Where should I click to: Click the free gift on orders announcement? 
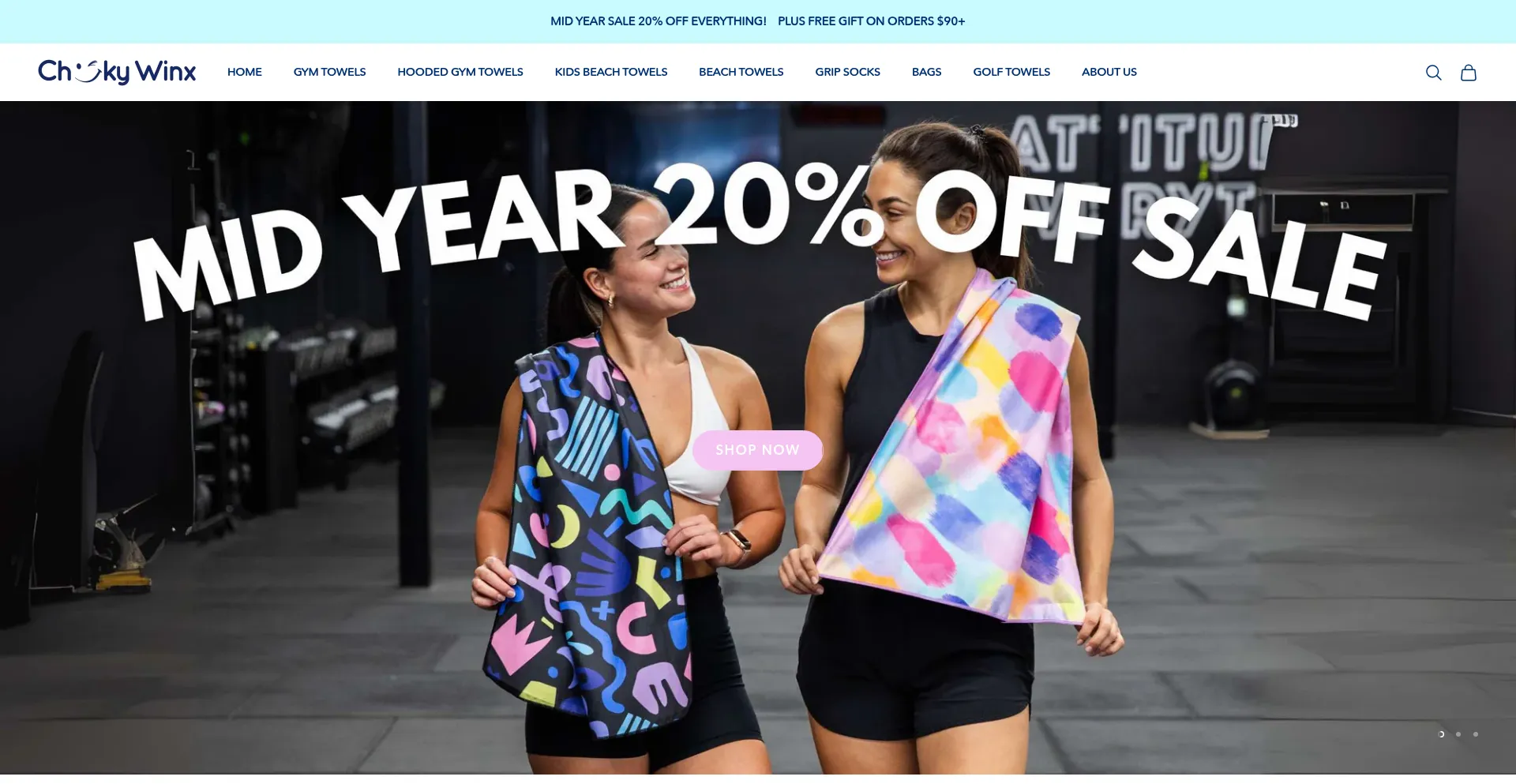tap(871, 21)
